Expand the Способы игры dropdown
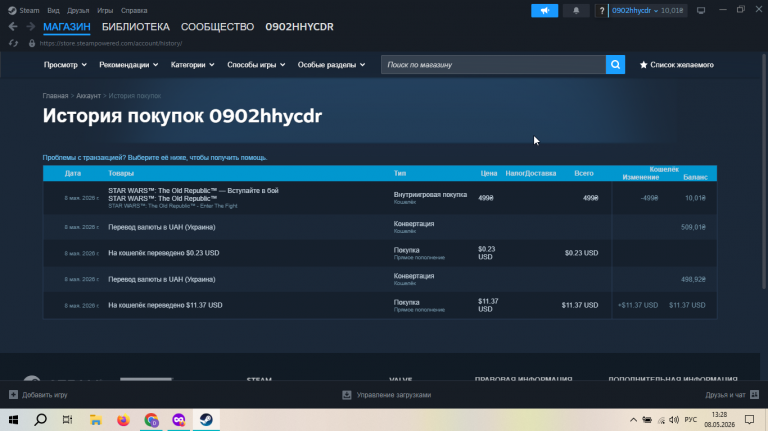 click(x=256, y=65)
